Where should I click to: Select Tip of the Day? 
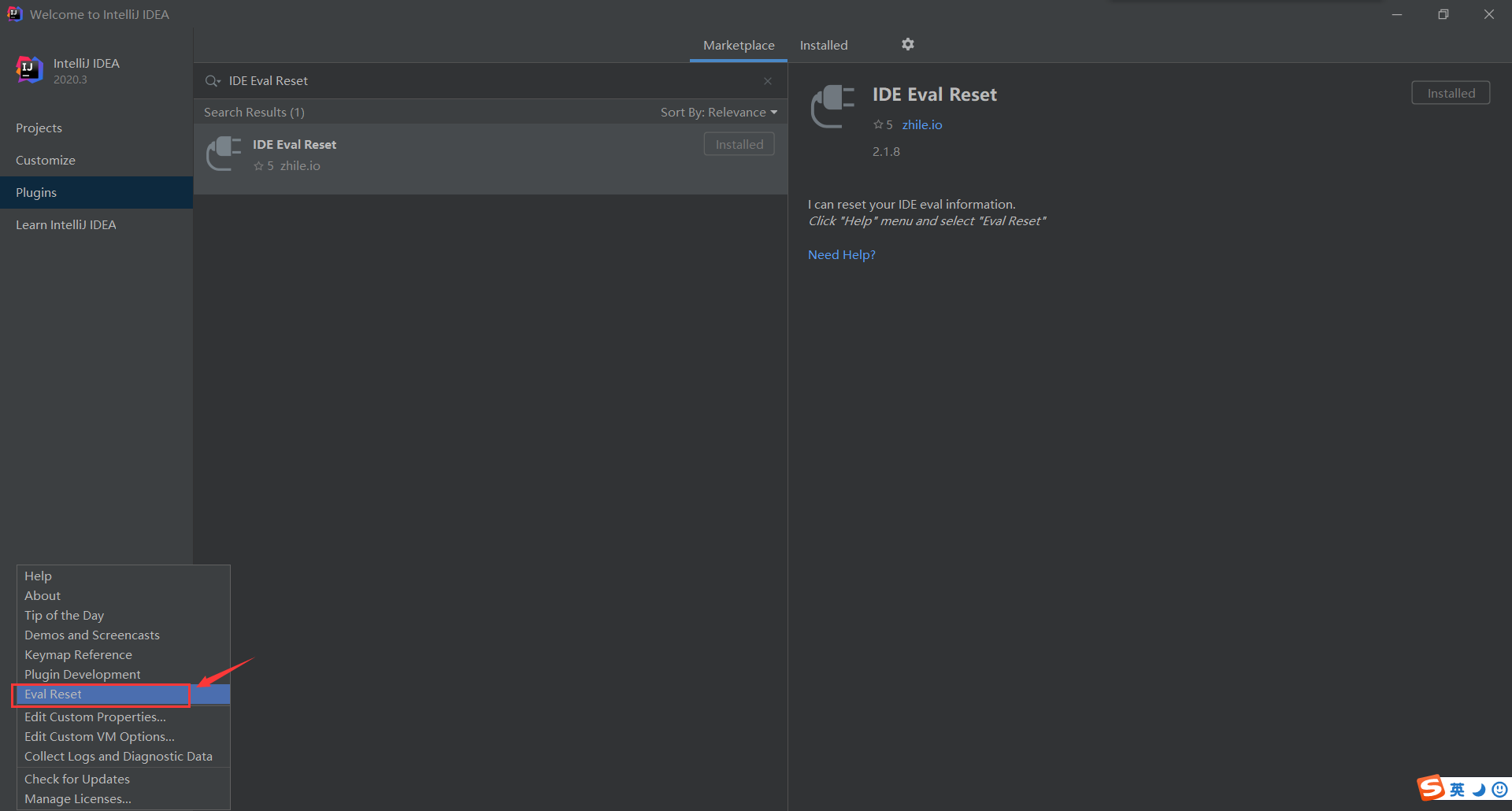[124, 616]
